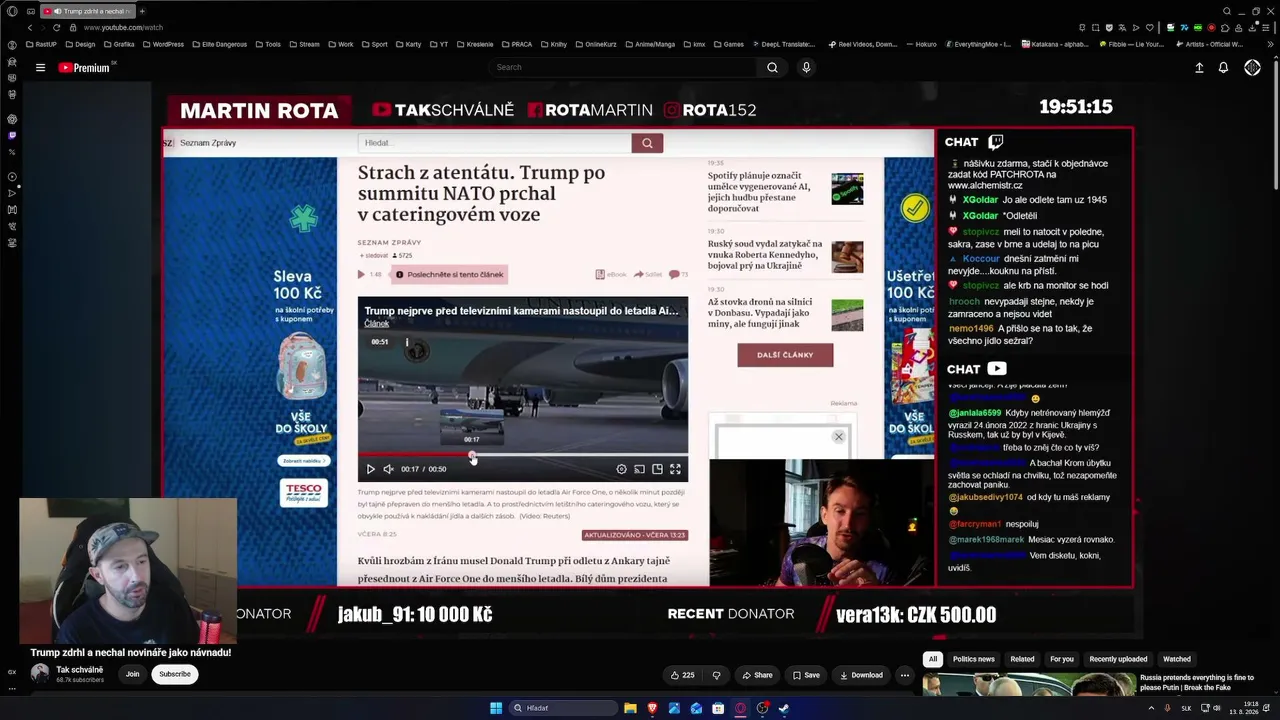Viewport: 1280px width, 720px height.
Task: Open the RastUP bookmarks folder
Action: pos(41,44)
